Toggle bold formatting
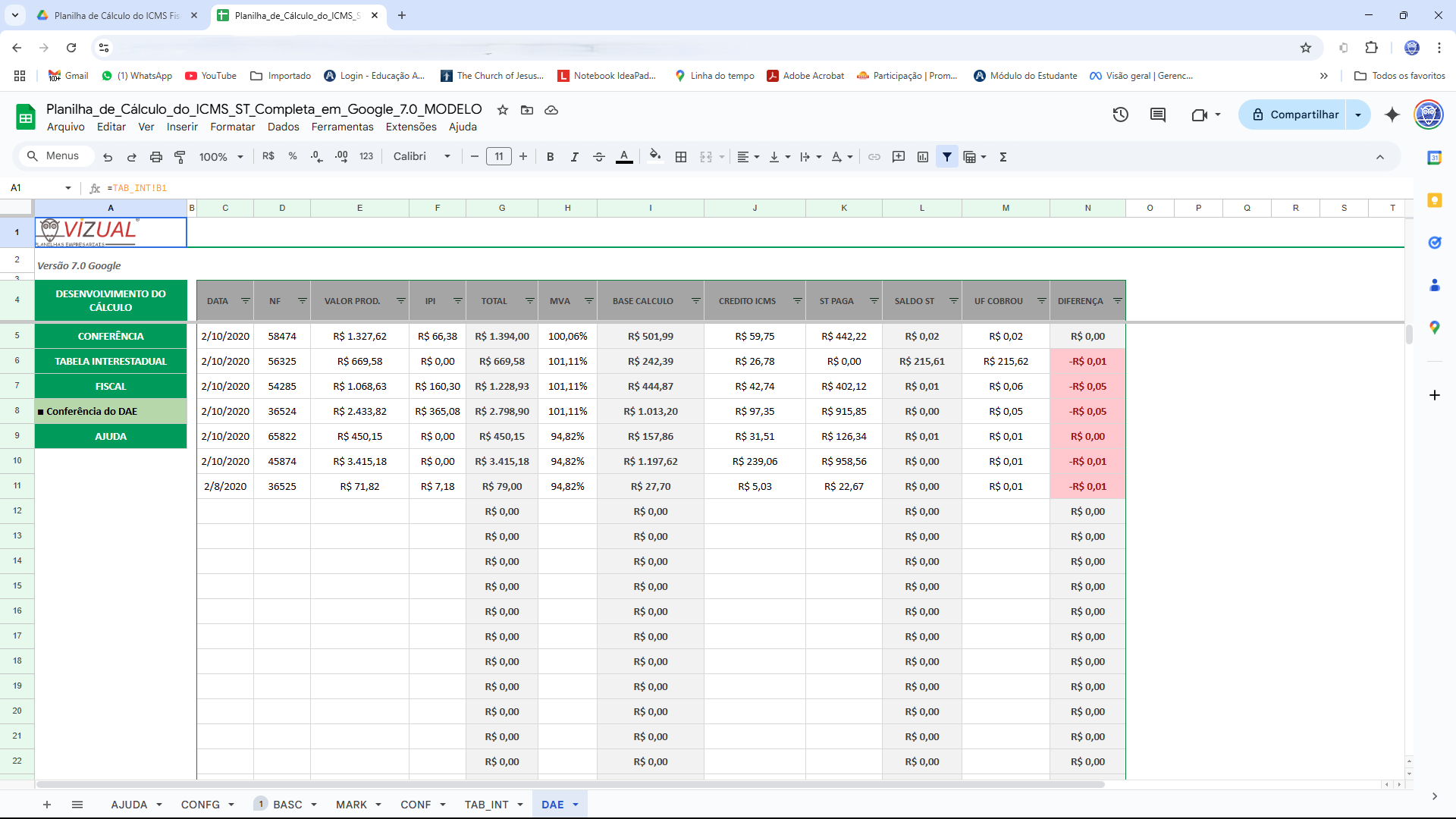The height and width of the screenshot is (819, 1456). (550, 157)
